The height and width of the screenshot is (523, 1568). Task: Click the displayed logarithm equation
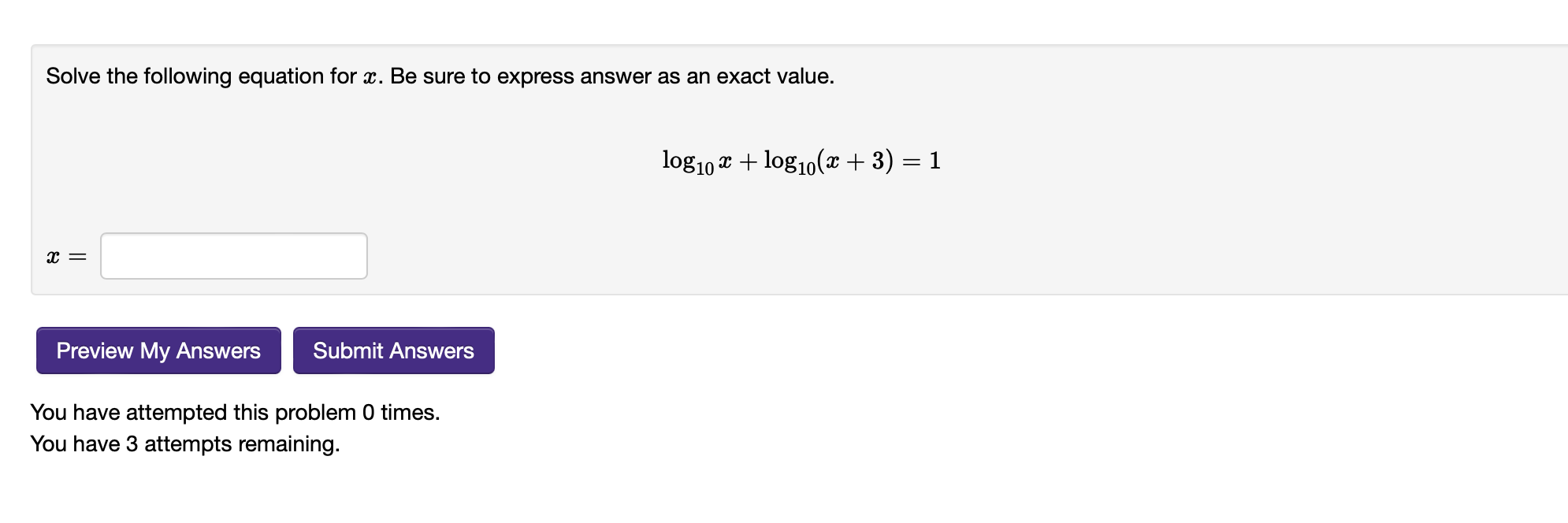coord(801,159)
